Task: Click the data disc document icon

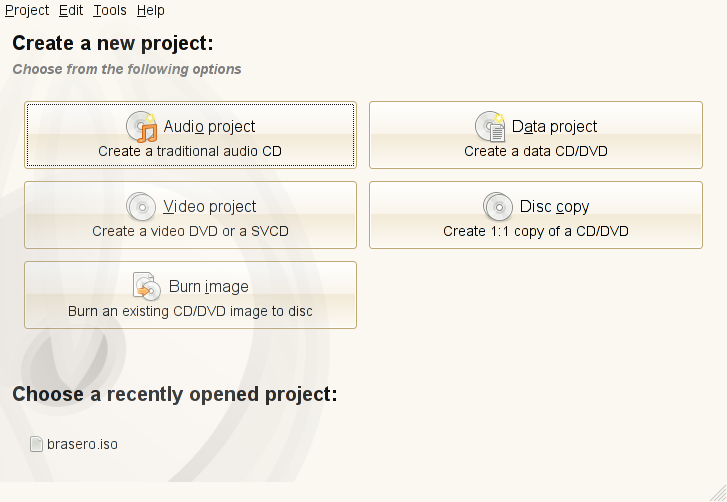Action: [491, 127]
